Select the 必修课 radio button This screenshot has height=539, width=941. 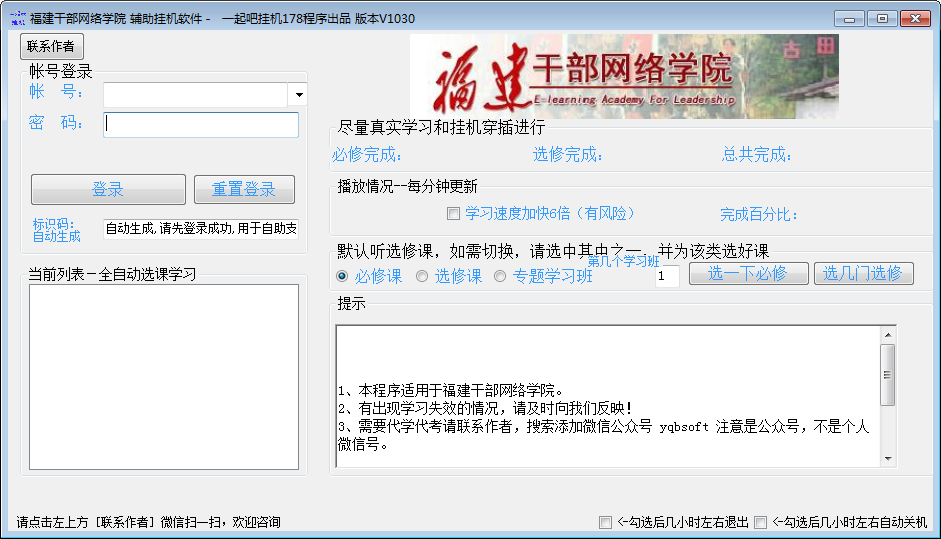(342, 276)
